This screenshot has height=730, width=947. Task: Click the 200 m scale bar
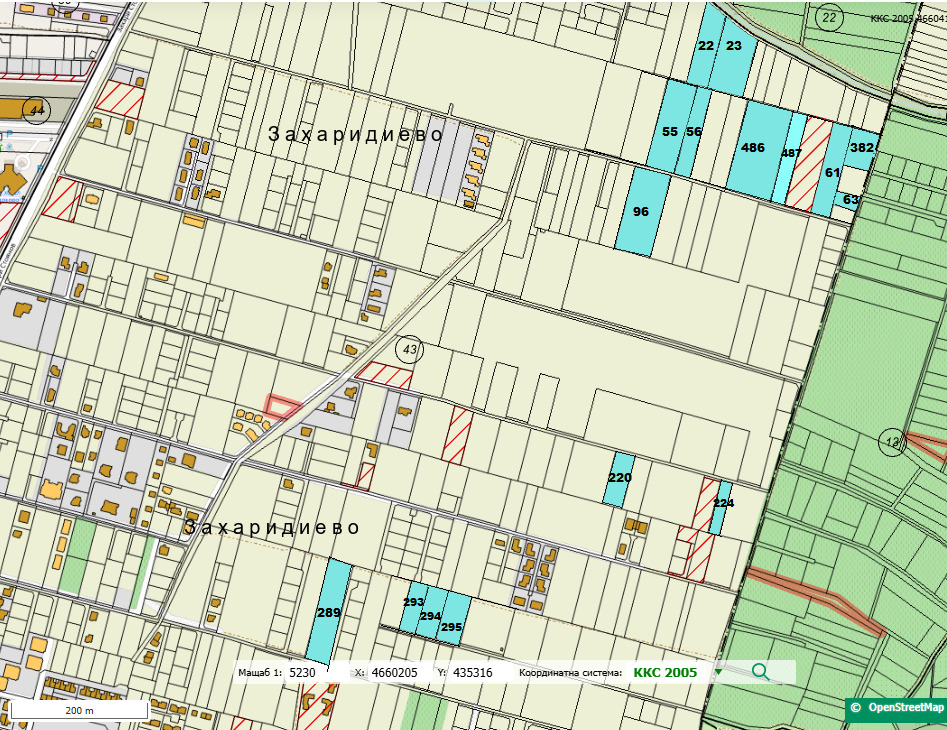click(x=78, y=709)
